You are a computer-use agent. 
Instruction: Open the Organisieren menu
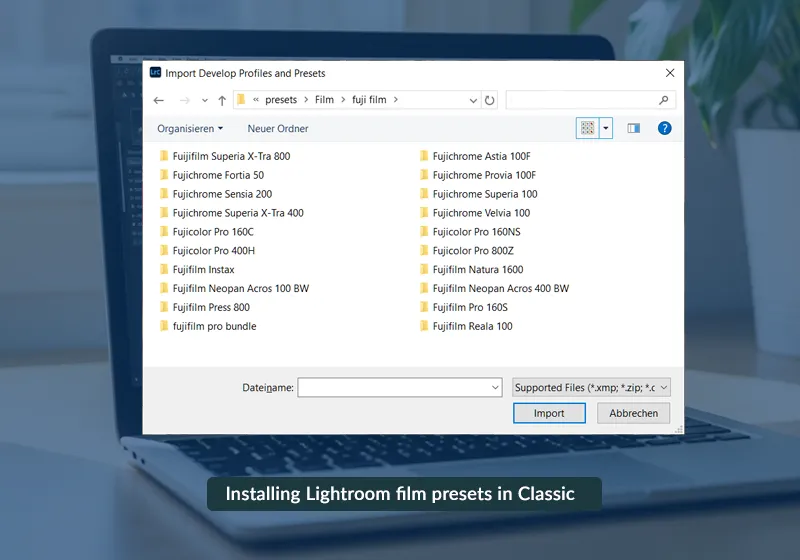tap(190, 129)
